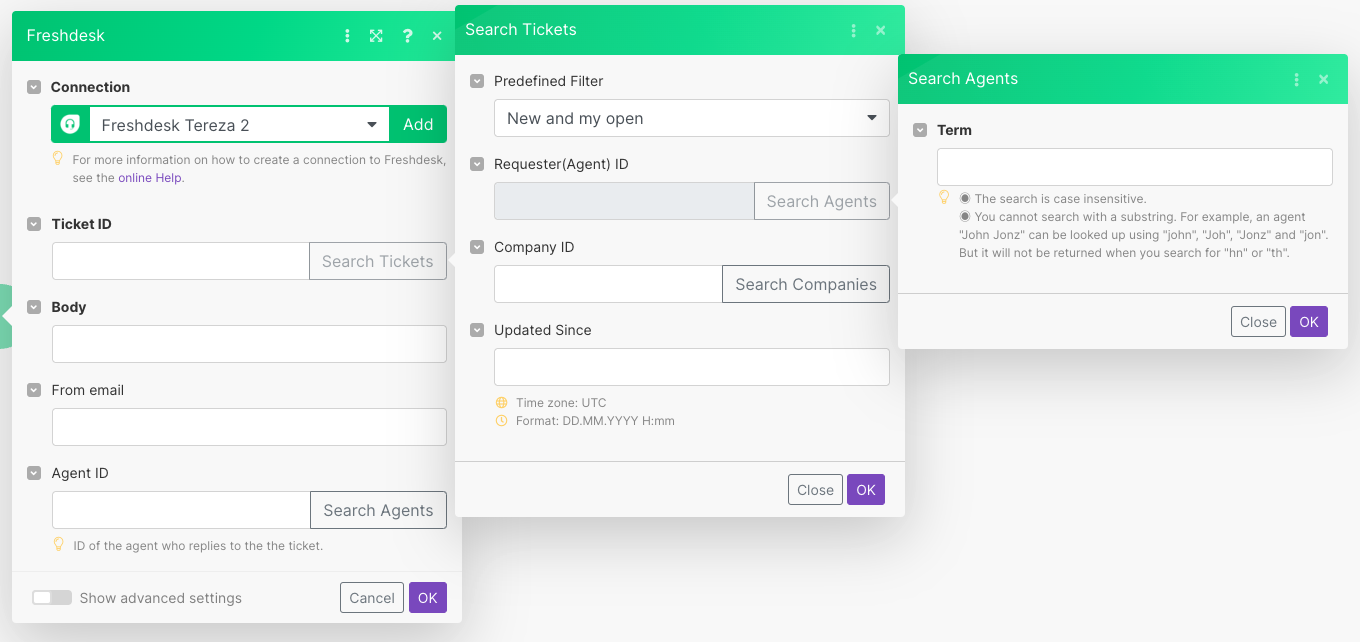Open the Freshdesk Tereza 2 connection dropdown
The image size is (1360, 642).
(371, 125)
